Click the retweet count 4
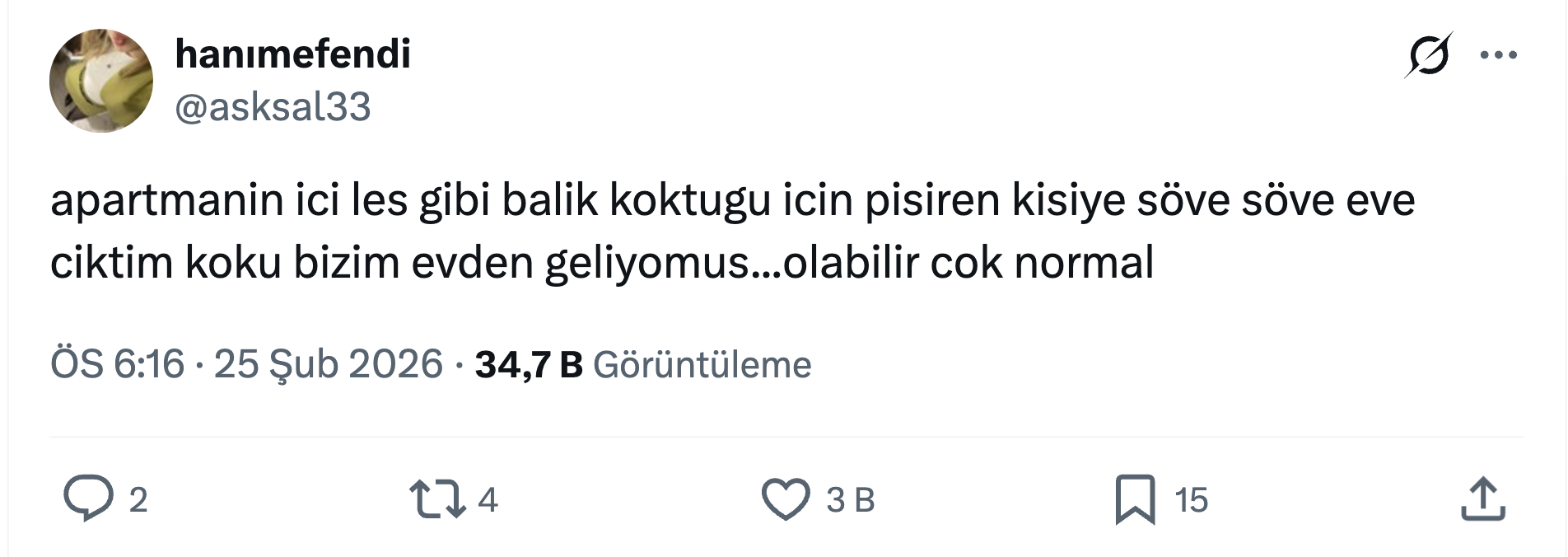 [x=488, y=500]
